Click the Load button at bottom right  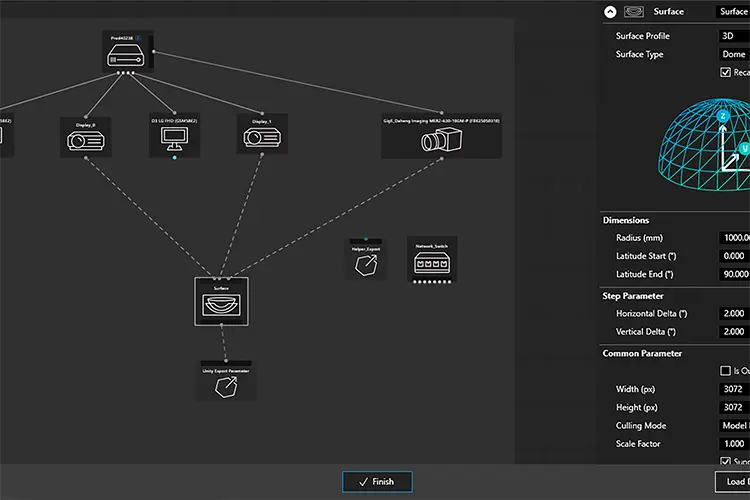point(733,482)
